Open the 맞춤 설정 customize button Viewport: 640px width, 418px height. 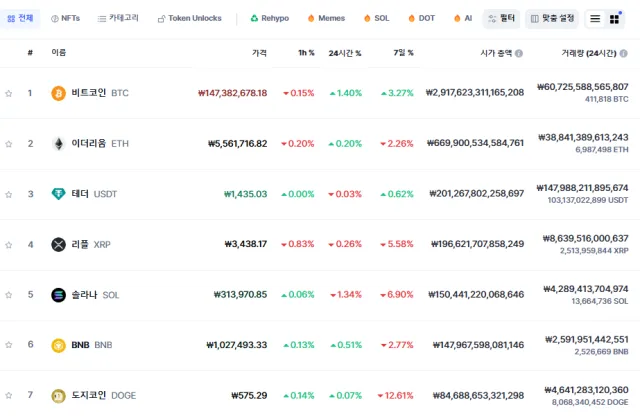point(552,18)
